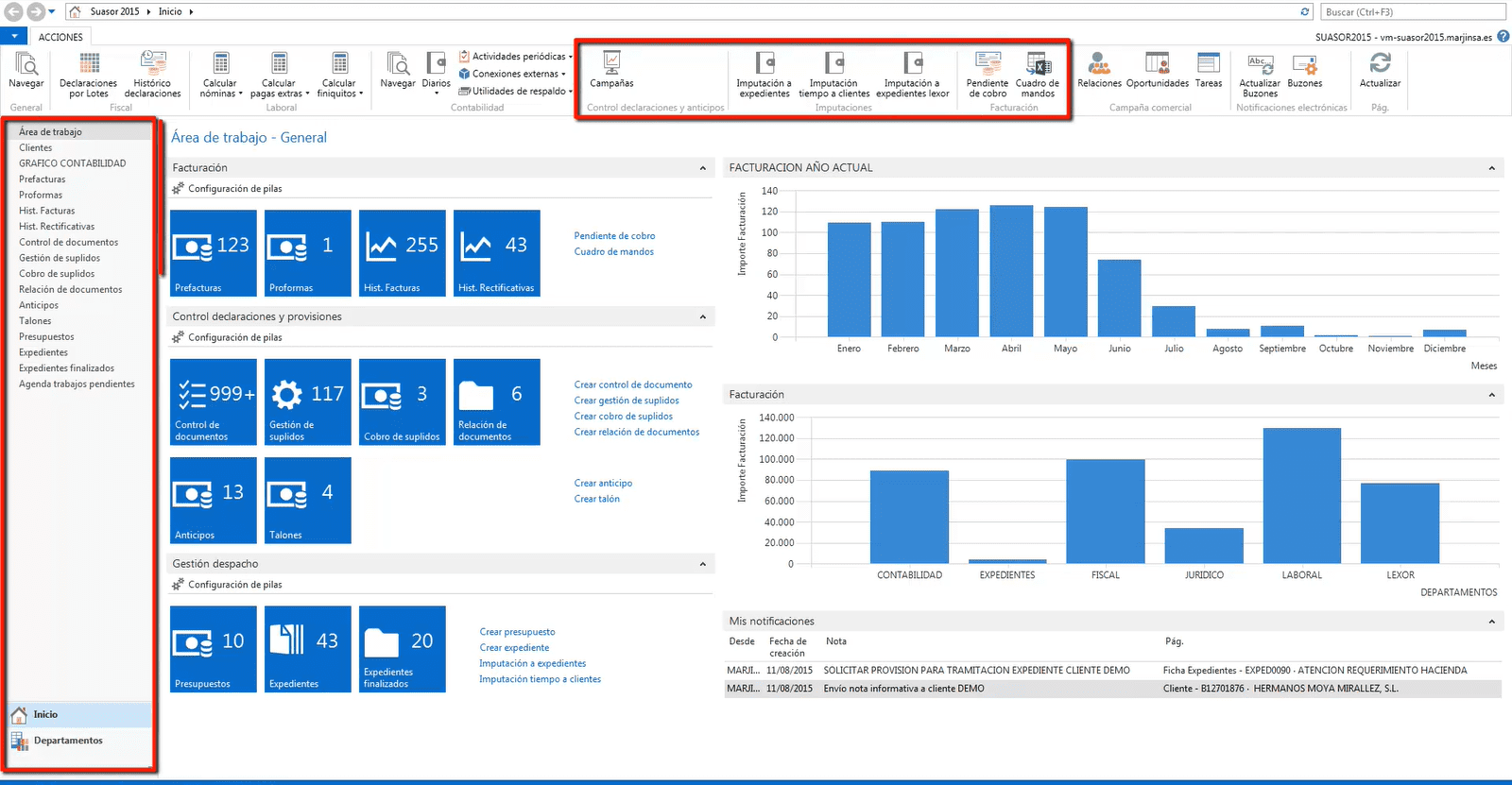Open Imputación tiempo a clientes icon
The image size is (1512, 785).
click(x=833, y=75)
